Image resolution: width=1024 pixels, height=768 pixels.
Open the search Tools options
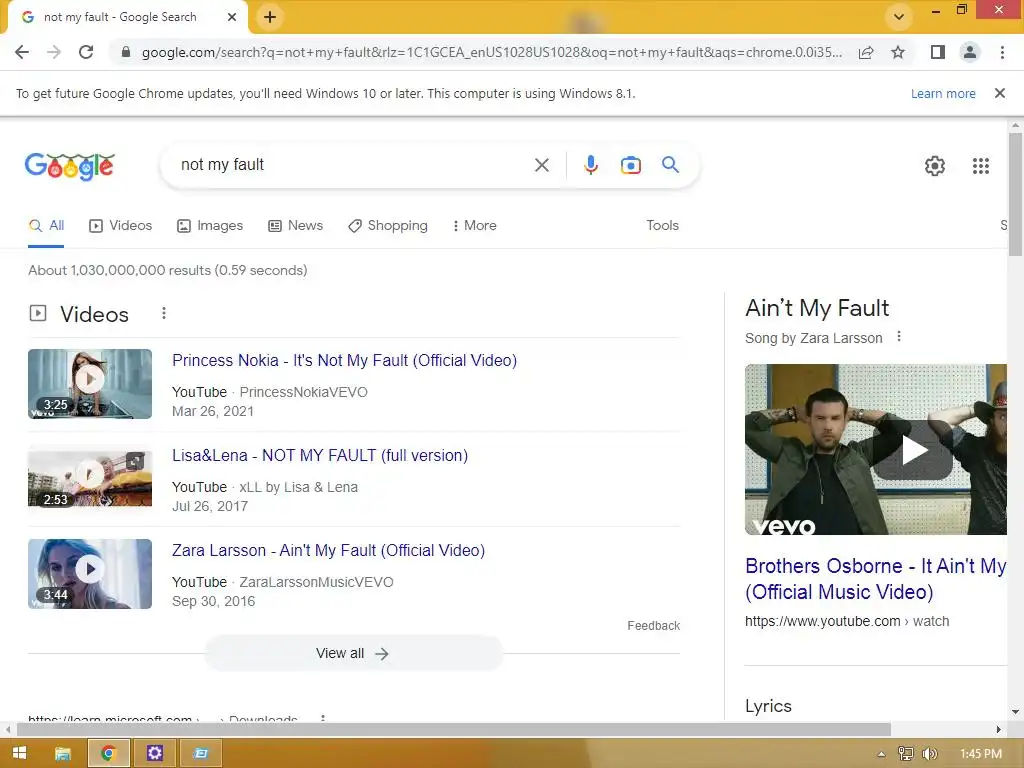(x=662, y=225)
